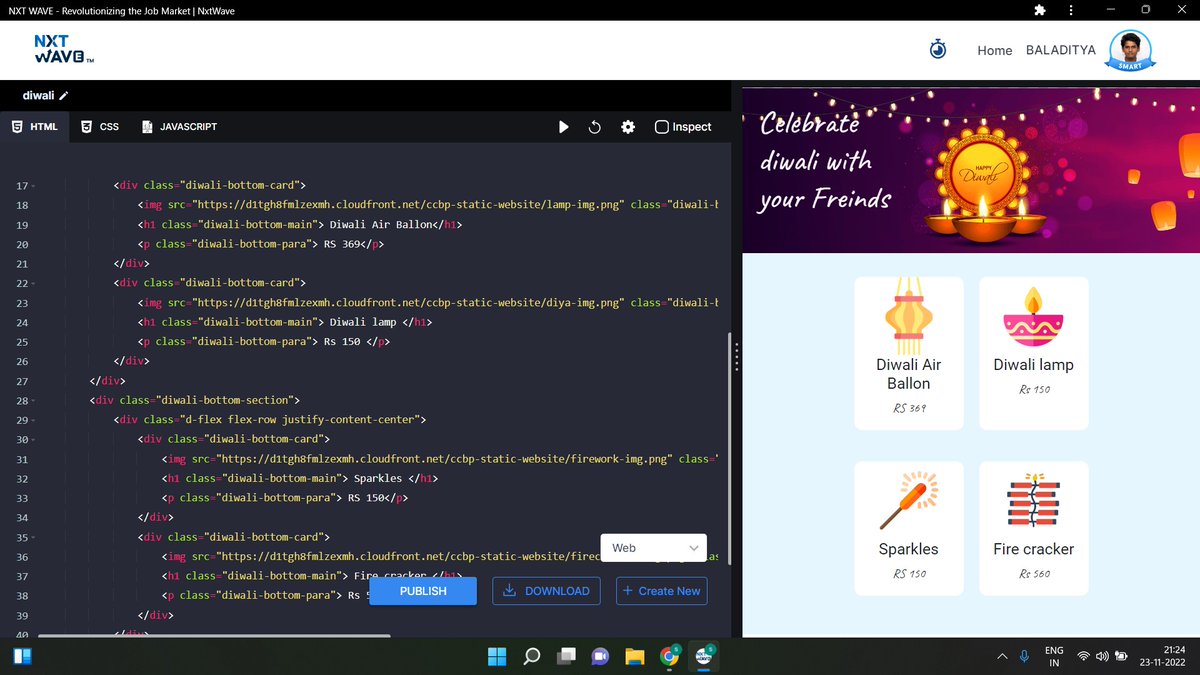Collapse code fold arrow at line 22
This screenshot has height=675, width=1200.
pos(33,284)
